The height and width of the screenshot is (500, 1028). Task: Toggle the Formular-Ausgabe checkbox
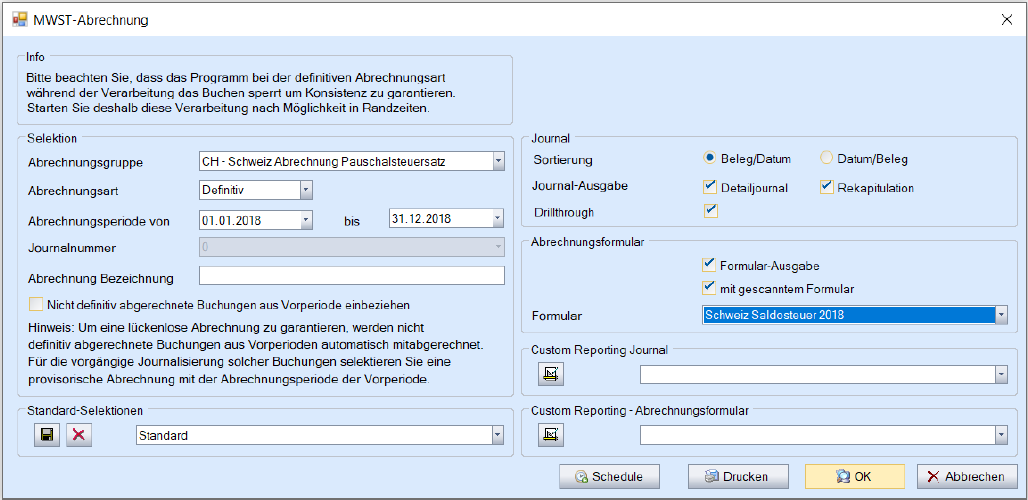click(x=708, y=265)
